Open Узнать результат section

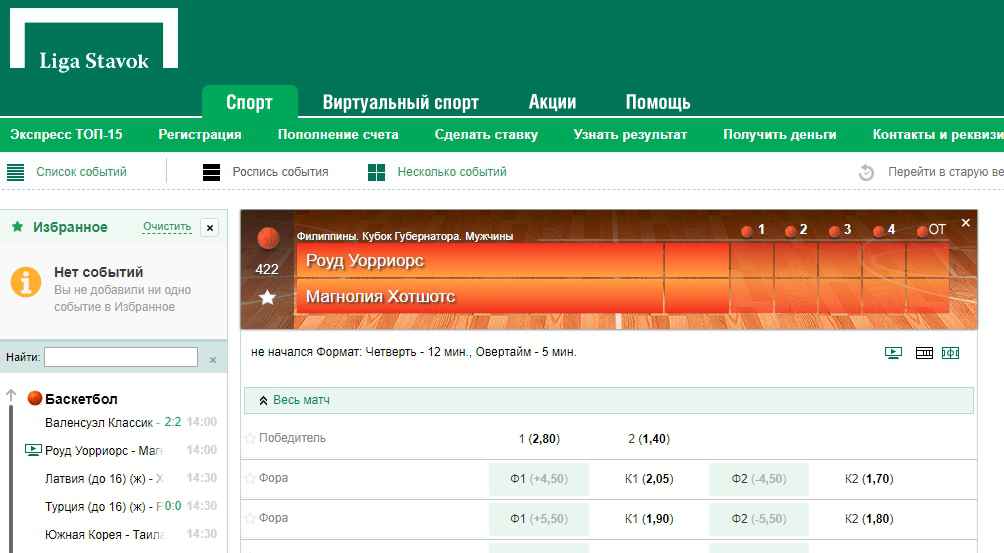point(630,134)
